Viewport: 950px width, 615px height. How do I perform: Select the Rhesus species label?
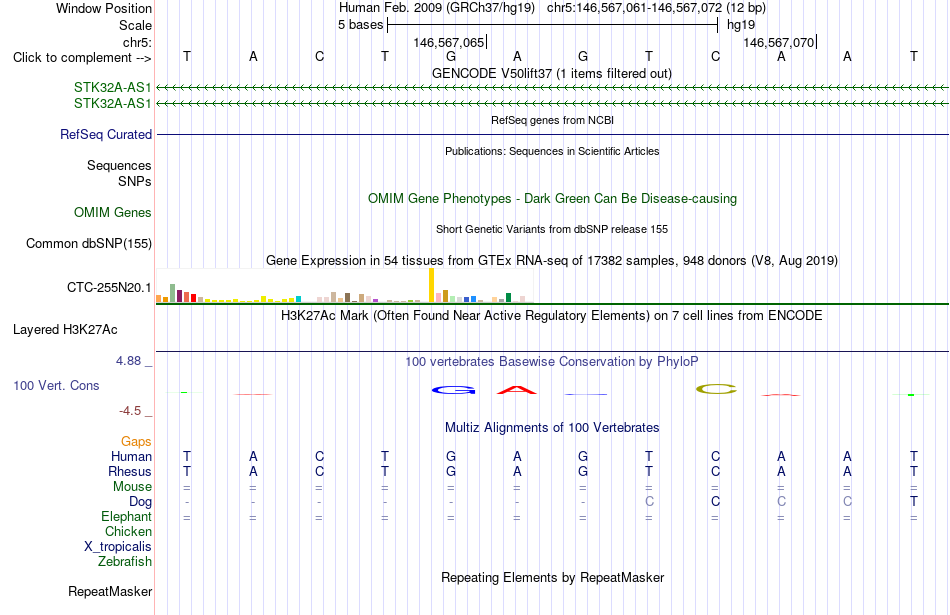coord(130,471)
